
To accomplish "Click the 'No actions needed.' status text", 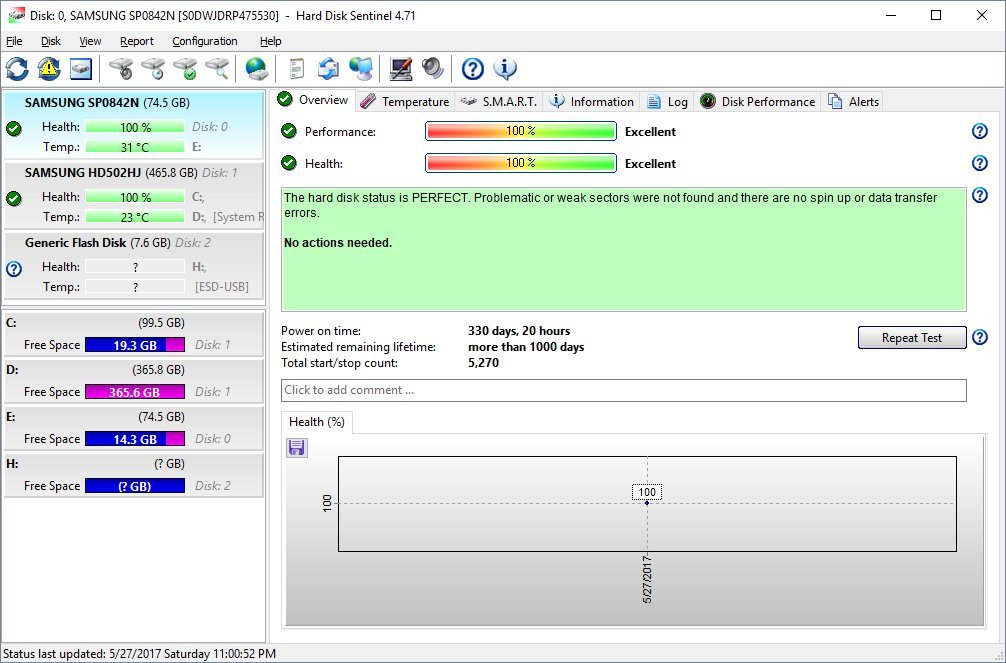I will (338, 243).
